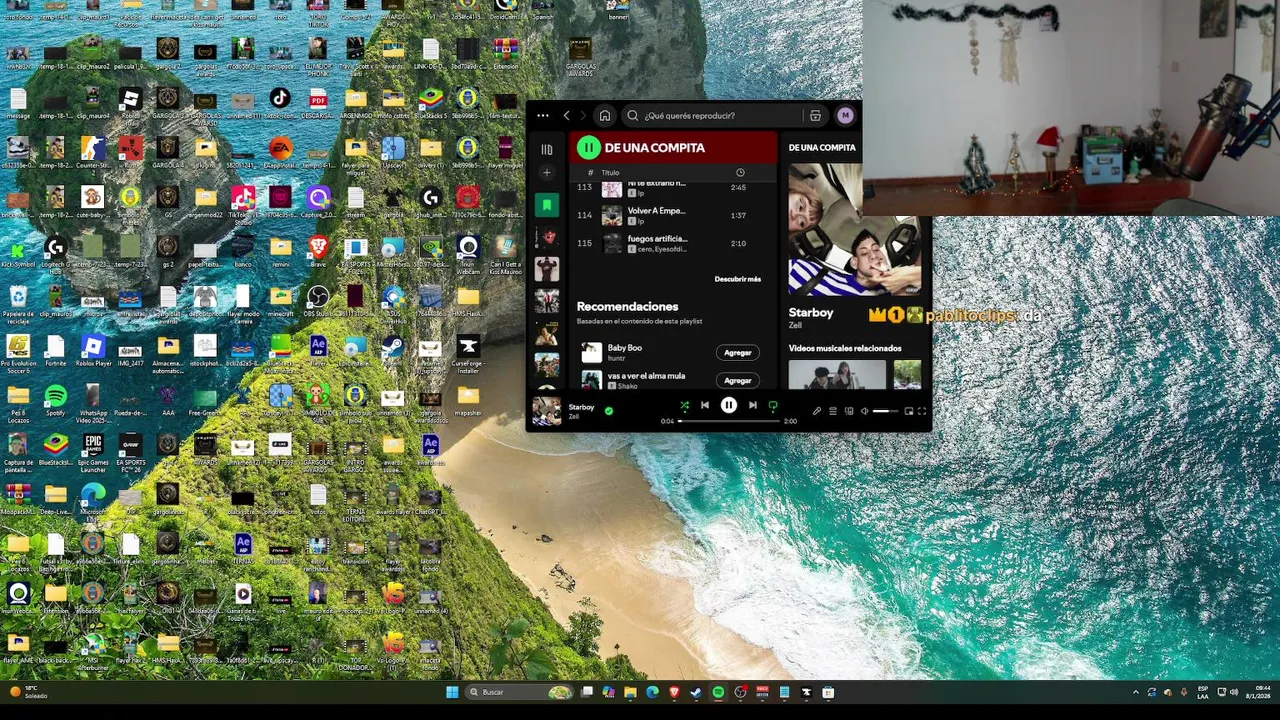Click the taskbar 'Buscar' search box
The image size is (1280, 720).
[520, 692]
